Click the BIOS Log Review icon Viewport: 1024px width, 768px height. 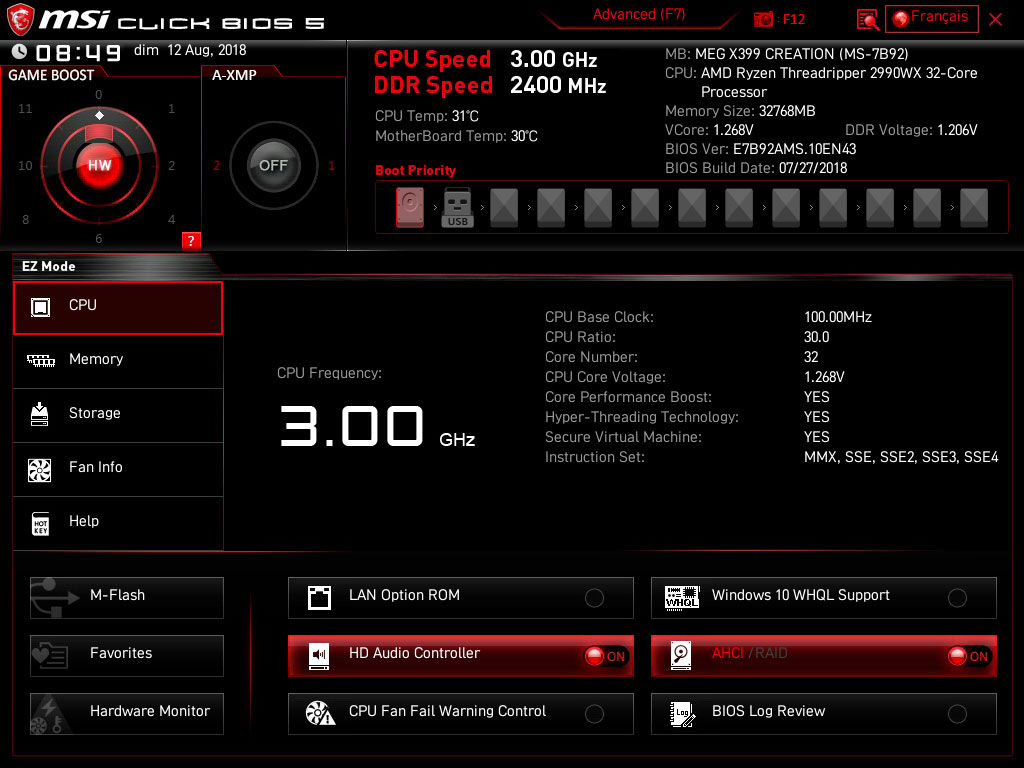click(x=682, y=713)
